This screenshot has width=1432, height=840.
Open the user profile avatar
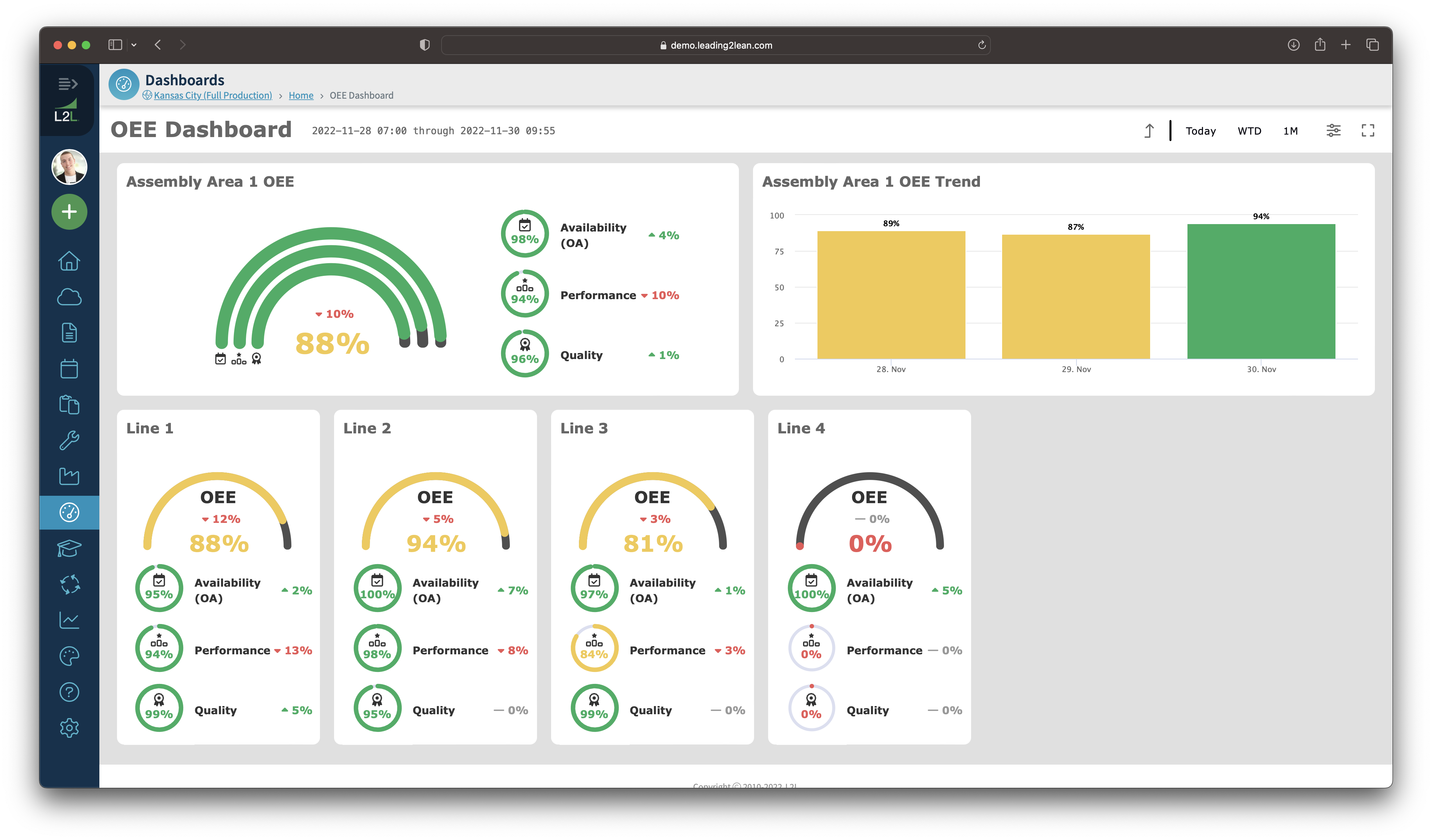(x=69, y=167)
